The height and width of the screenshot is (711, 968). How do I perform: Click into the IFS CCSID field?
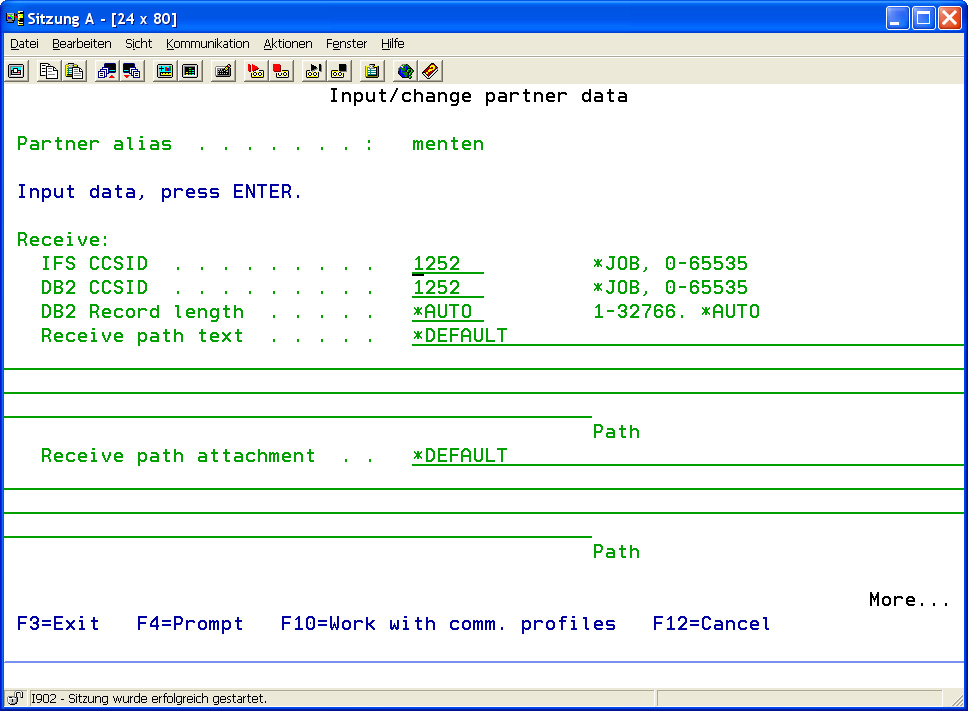point(447,264)
